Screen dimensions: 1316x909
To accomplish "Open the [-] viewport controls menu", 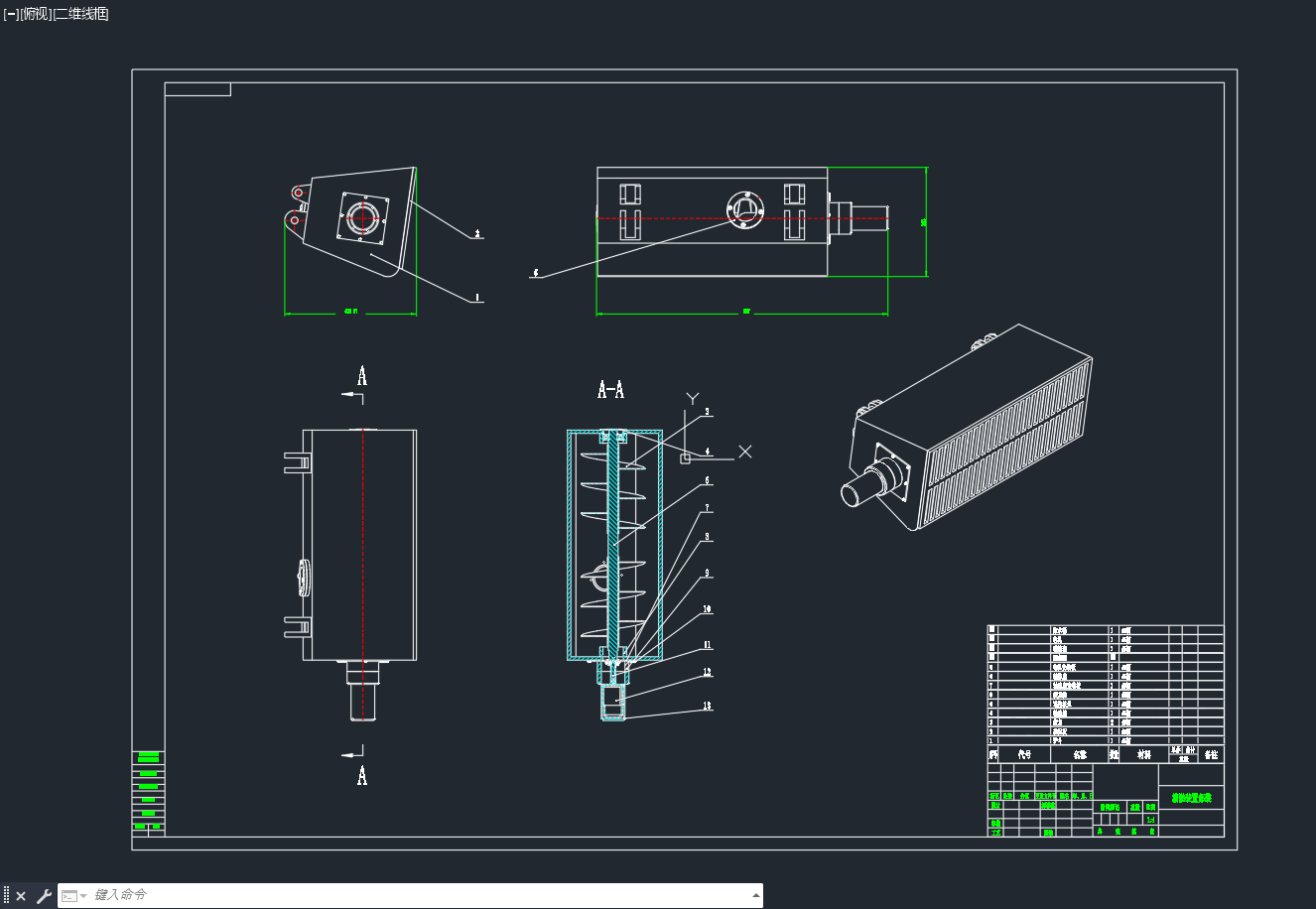I will coord(11,14).
